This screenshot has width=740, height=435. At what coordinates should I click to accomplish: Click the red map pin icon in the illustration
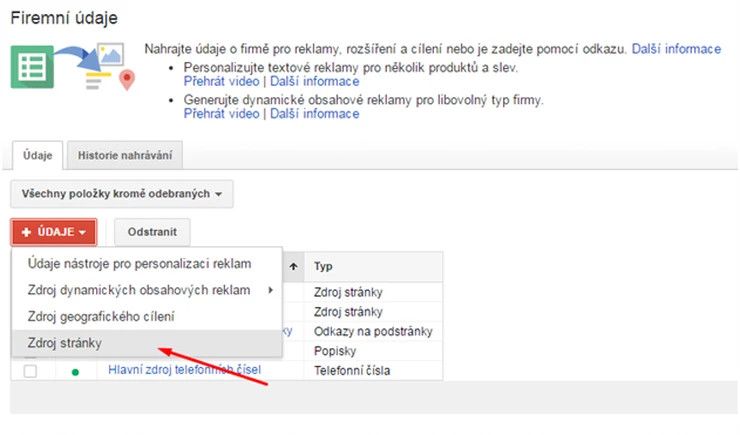click(x=126, y=80)
